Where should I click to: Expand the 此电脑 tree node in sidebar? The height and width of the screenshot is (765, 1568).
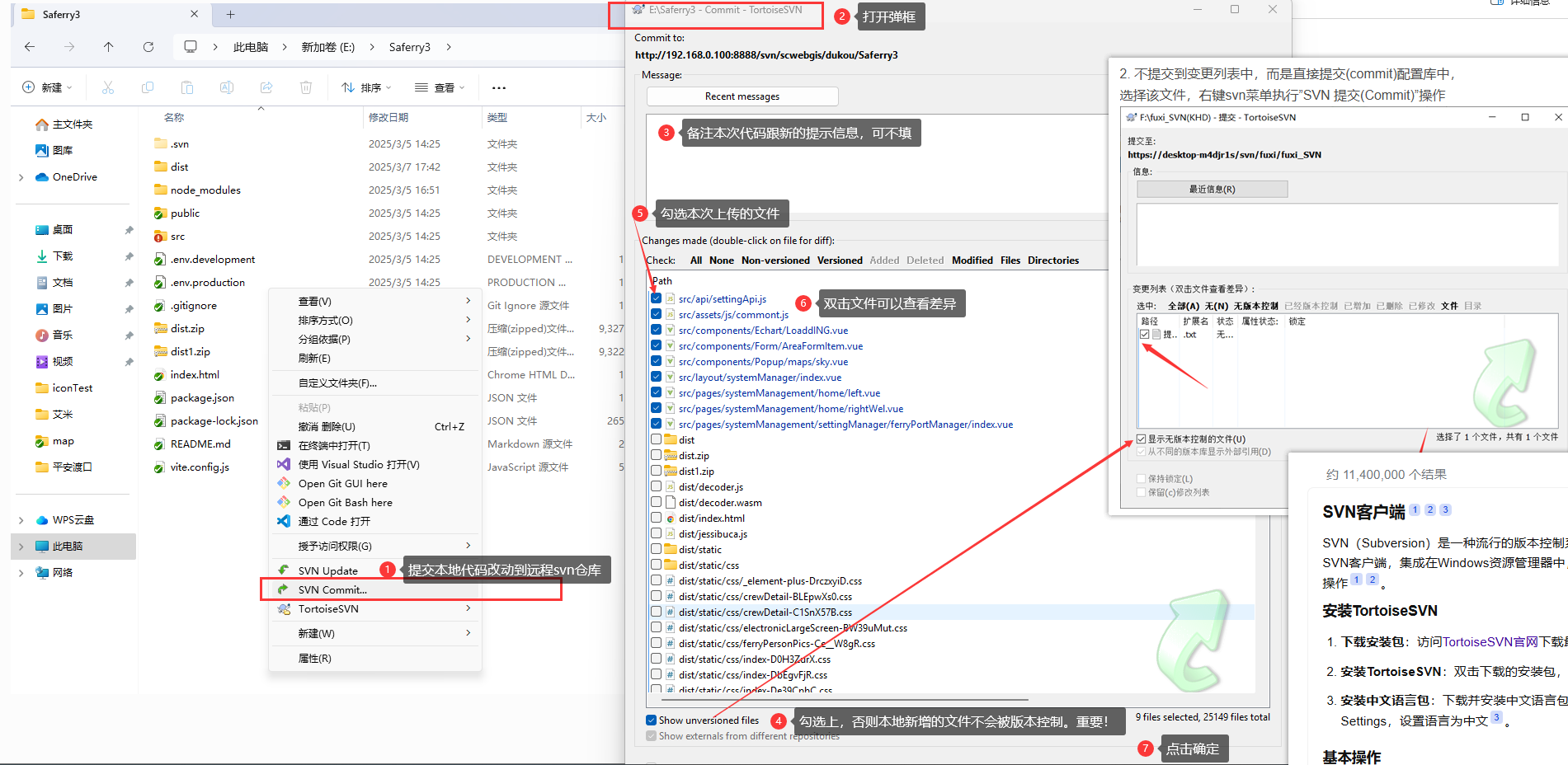[x=21, y=547]
